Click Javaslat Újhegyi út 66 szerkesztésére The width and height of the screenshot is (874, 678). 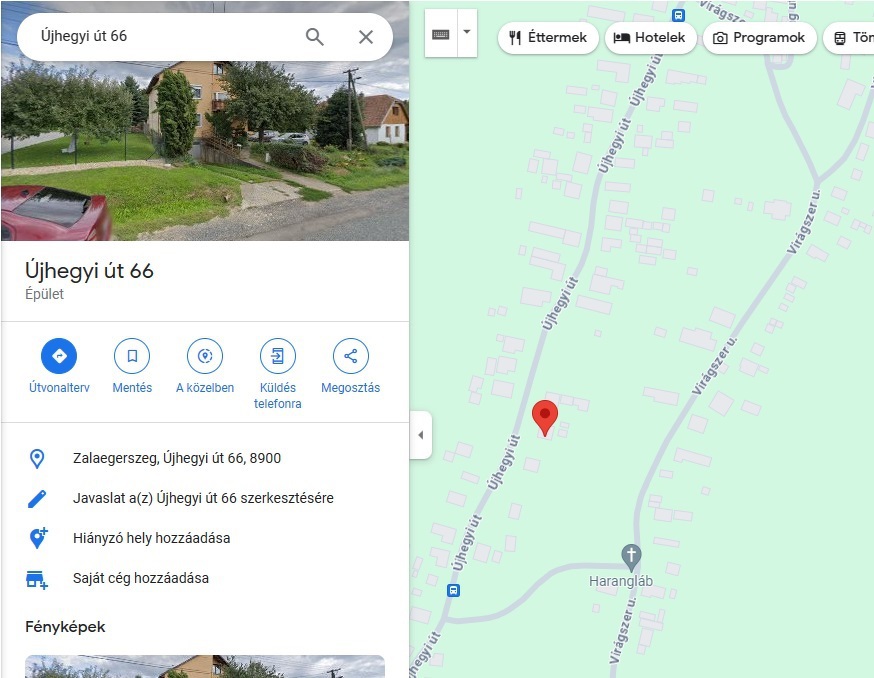click(205, 498)
